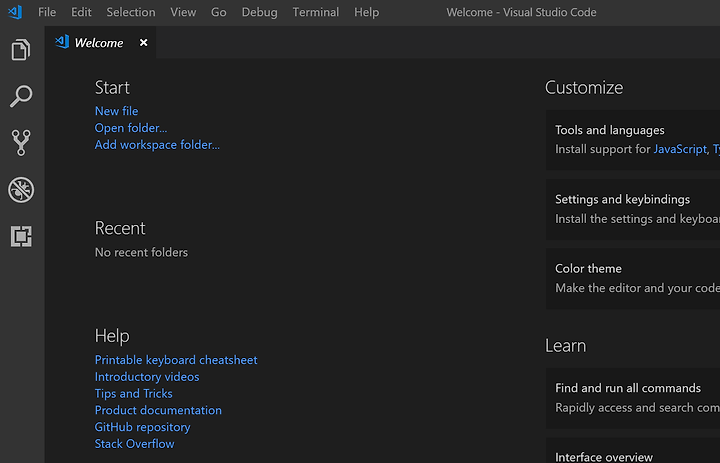Click the Customize section heading
This screenshot has height=463, width=720.
point(584,88)
